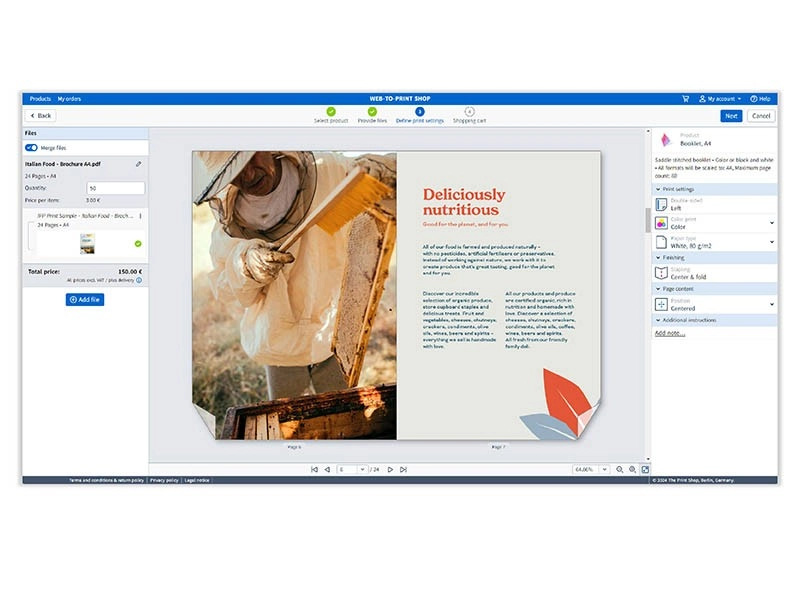Click the Next button
This screenshot has width=800, height=600.
(x=731, y=116)
